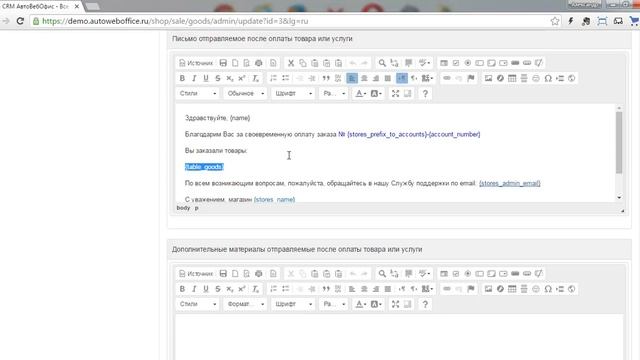Open Templates icon in the letter editor
This screenshot has width=640, height=360.
[273, 63]
